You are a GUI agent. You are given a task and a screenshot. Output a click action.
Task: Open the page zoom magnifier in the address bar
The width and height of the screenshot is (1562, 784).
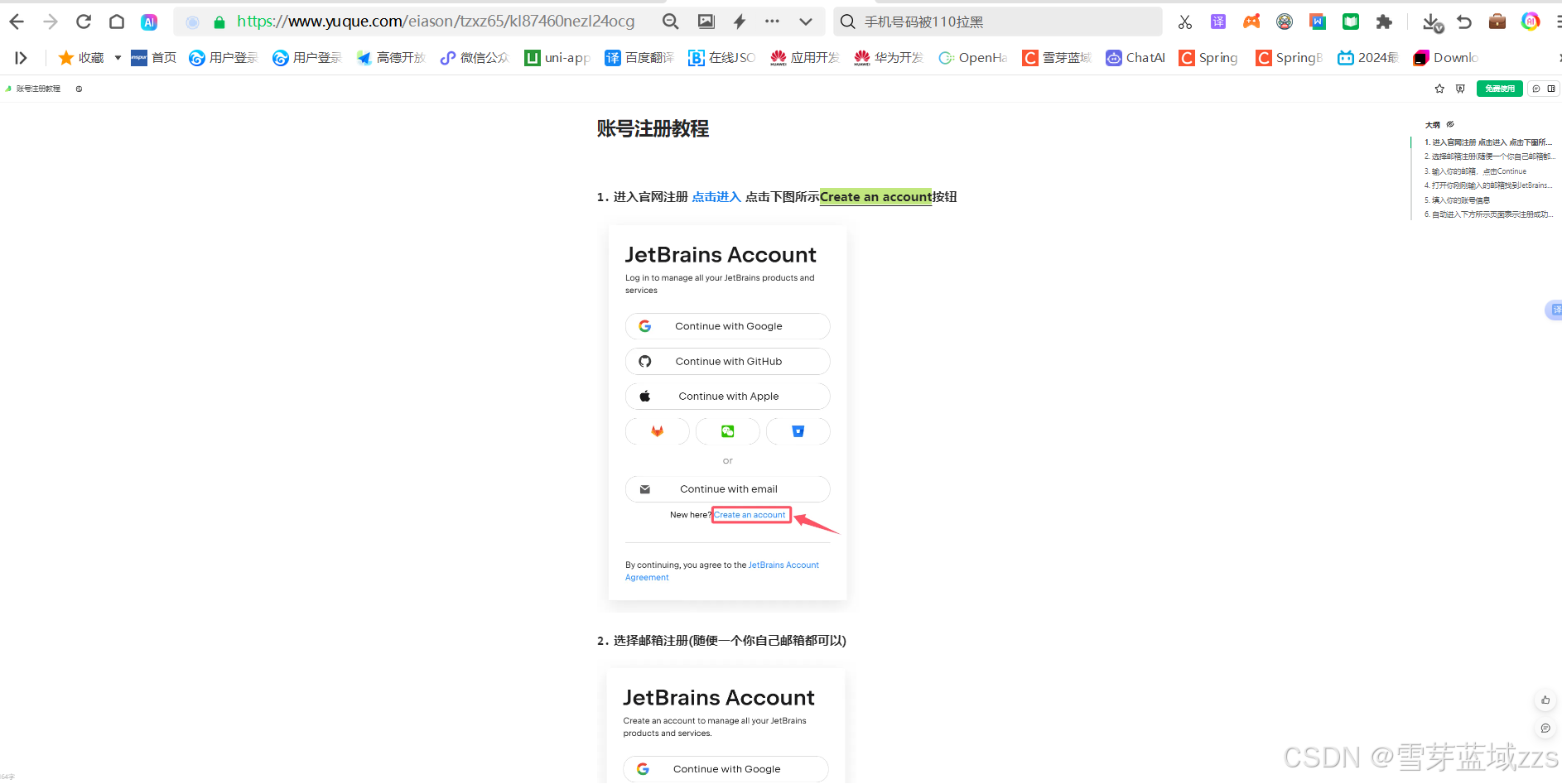(671, 22)
